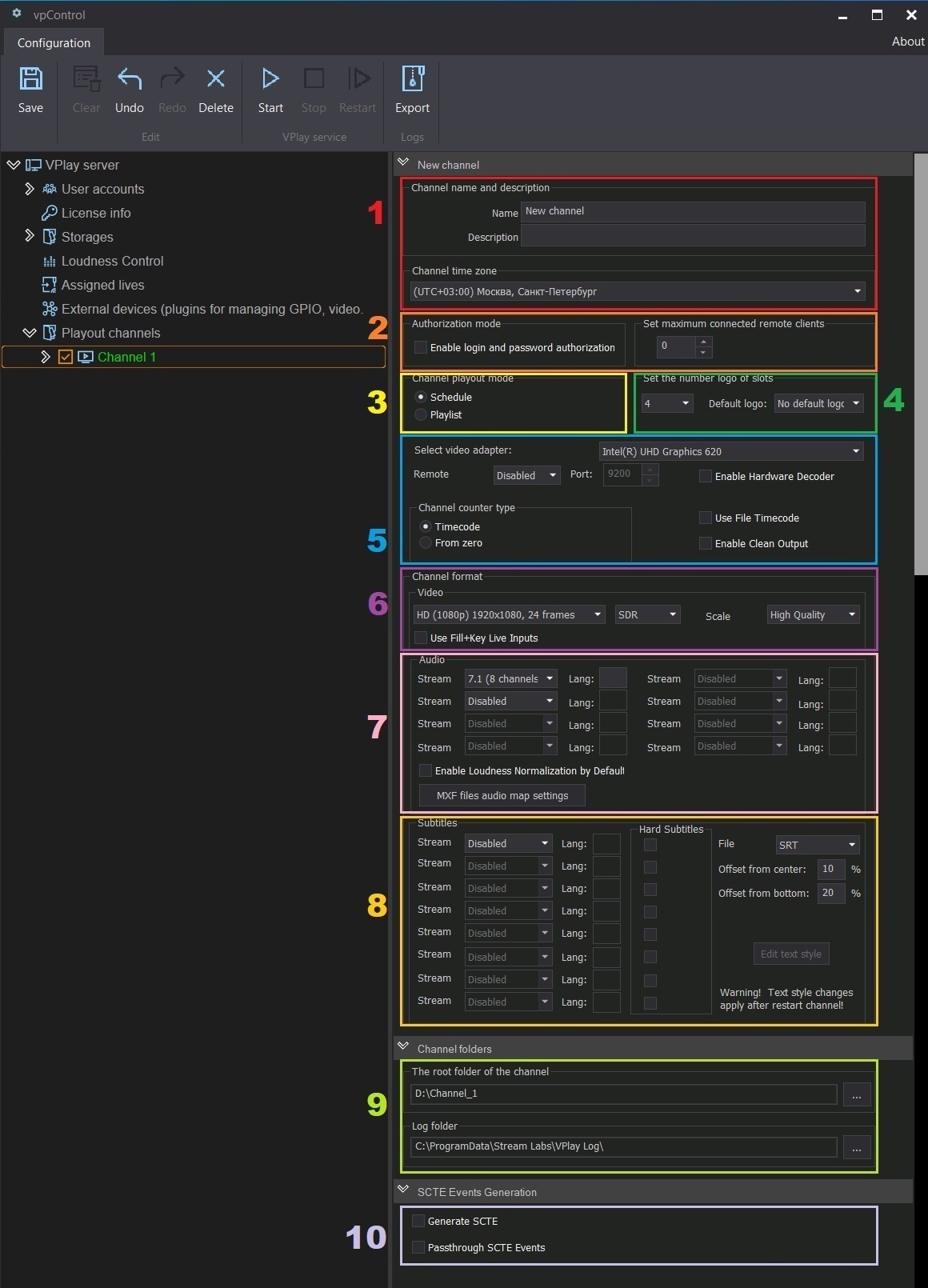Open Assigned lives item

pyautogui.click(x=102, y=285)
